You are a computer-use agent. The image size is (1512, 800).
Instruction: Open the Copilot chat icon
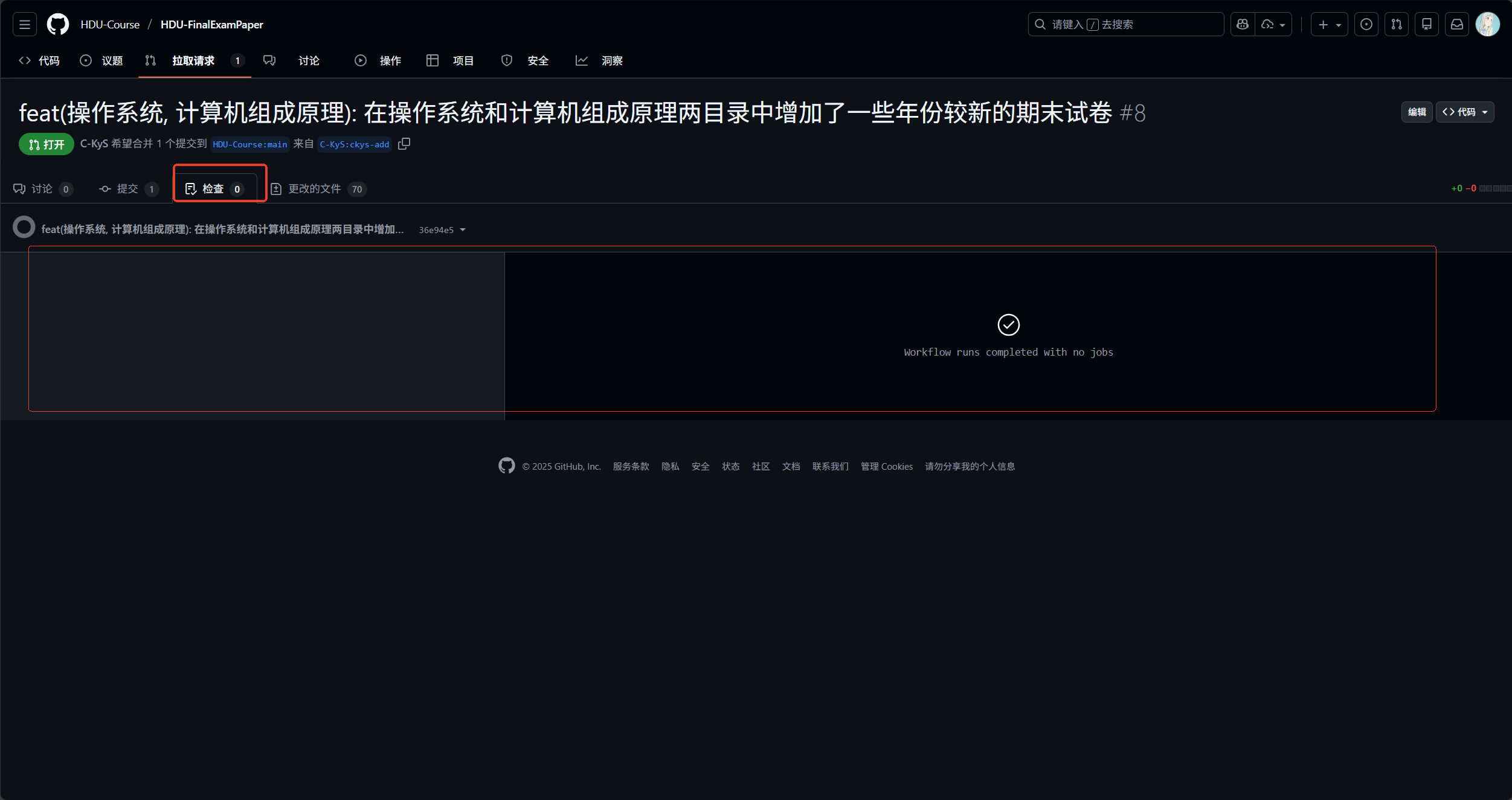(1243, 24)
